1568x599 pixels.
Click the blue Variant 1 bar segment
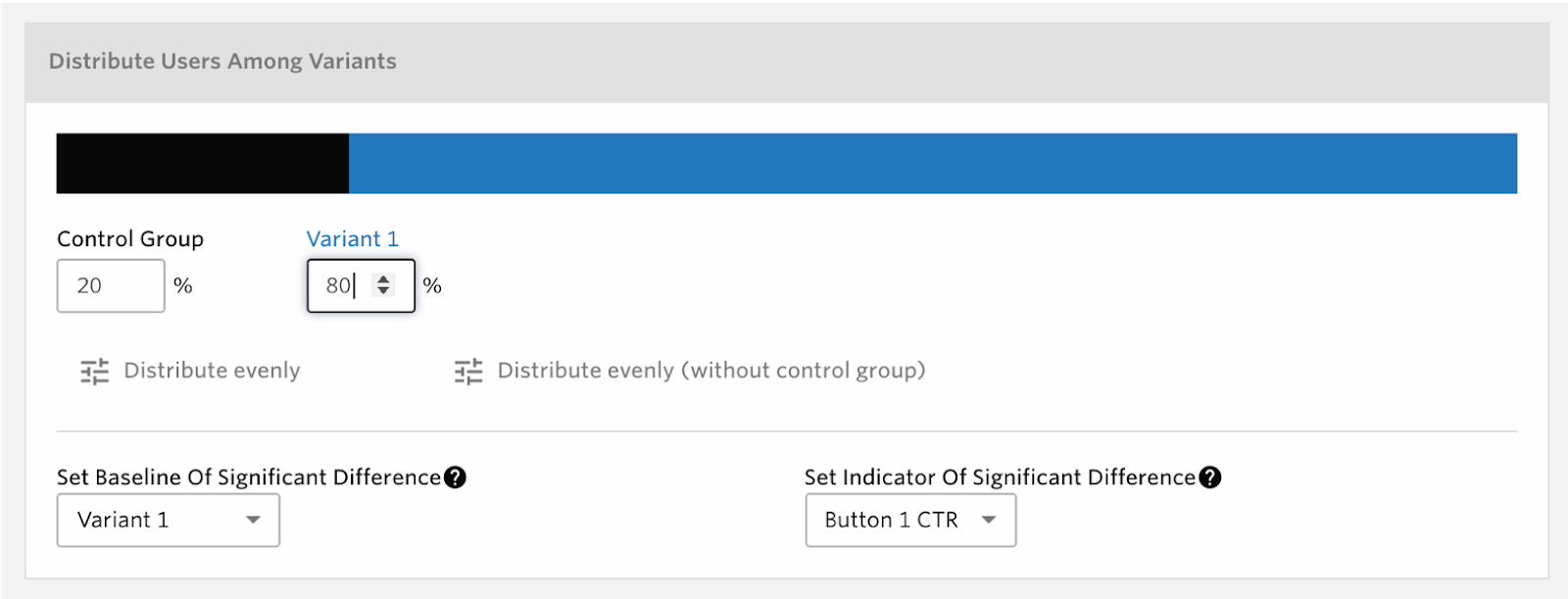tap(933, 164)
